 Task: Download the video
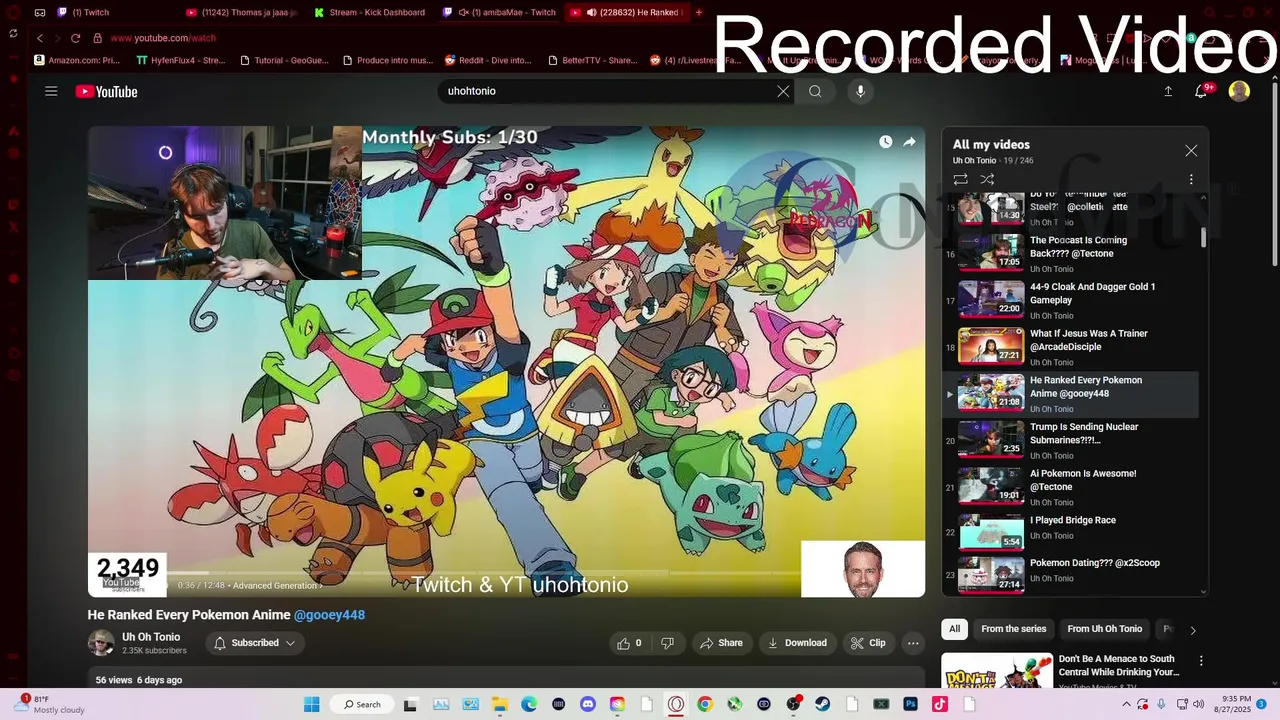(x=797, y=643)
